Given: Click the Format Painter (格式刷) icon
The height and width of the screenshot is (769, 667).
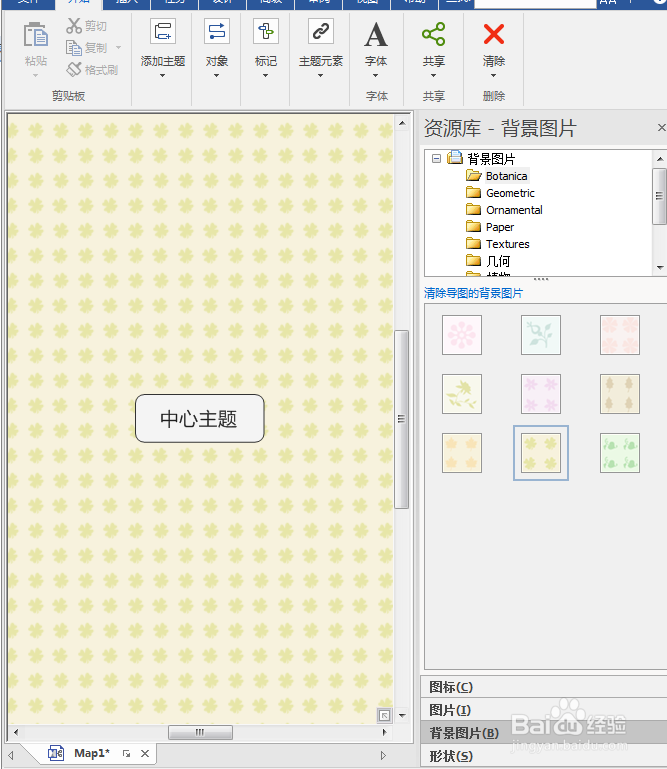Looking at the screenshot, I should coord(74,70).
